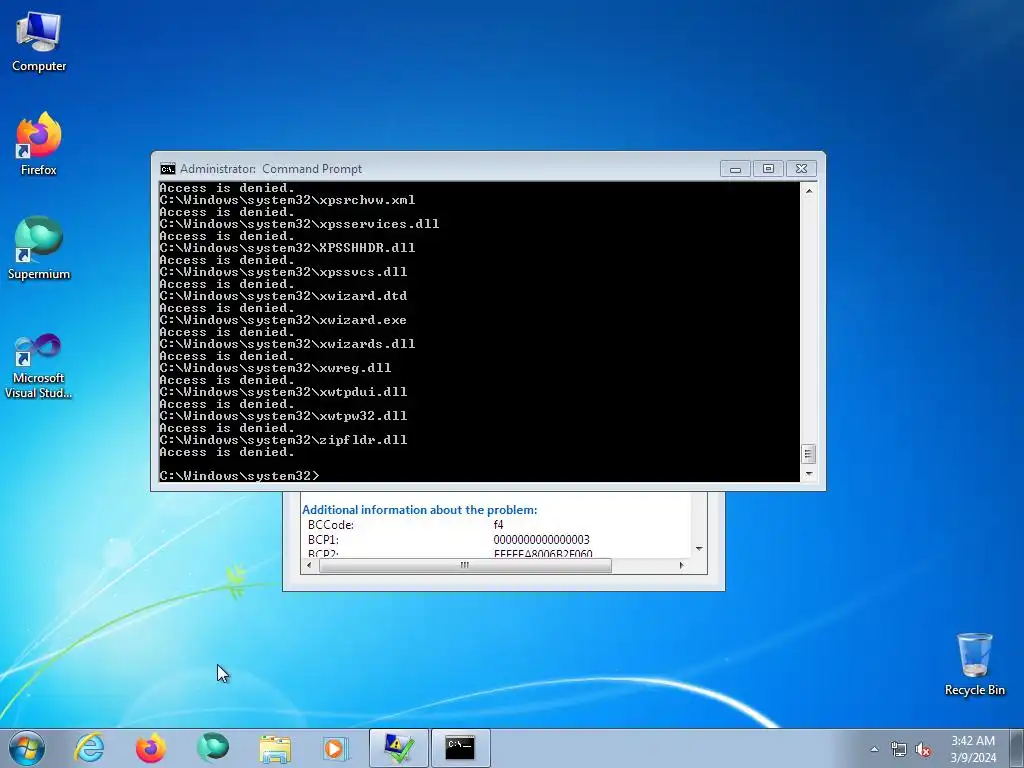Click the zipfldr.dll path line
The height and width of the screenshot is (768, 1024).
[283, 440]
